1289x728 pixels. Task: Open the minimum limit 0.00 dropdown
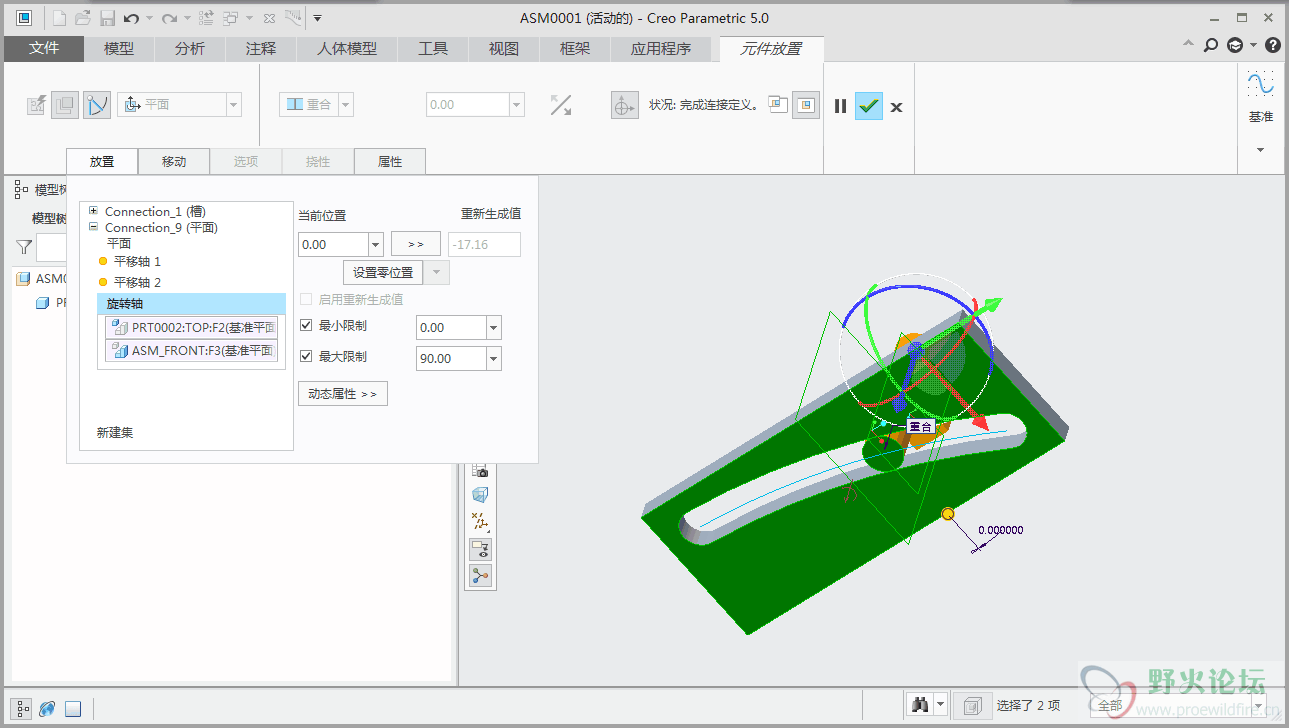coord(494,327)
